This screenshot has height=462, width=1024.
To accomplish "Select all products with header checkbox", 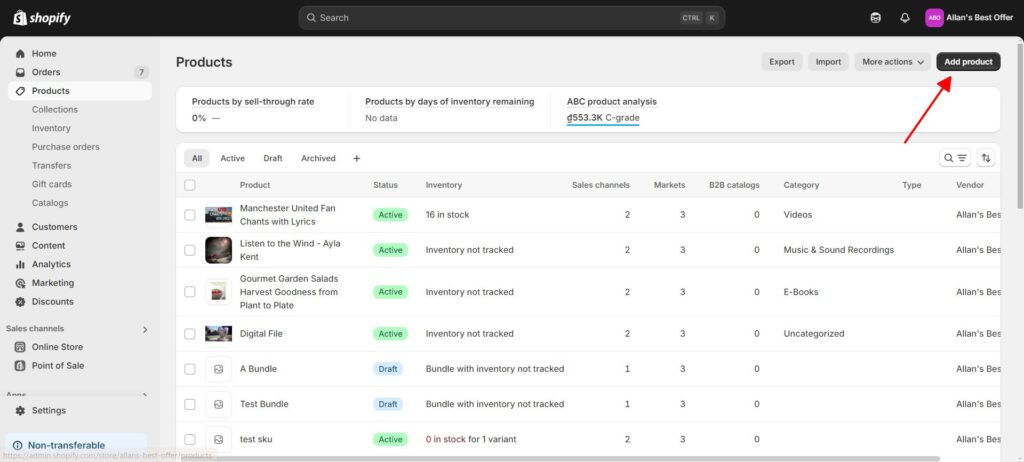I will click(x=190, y=185).
